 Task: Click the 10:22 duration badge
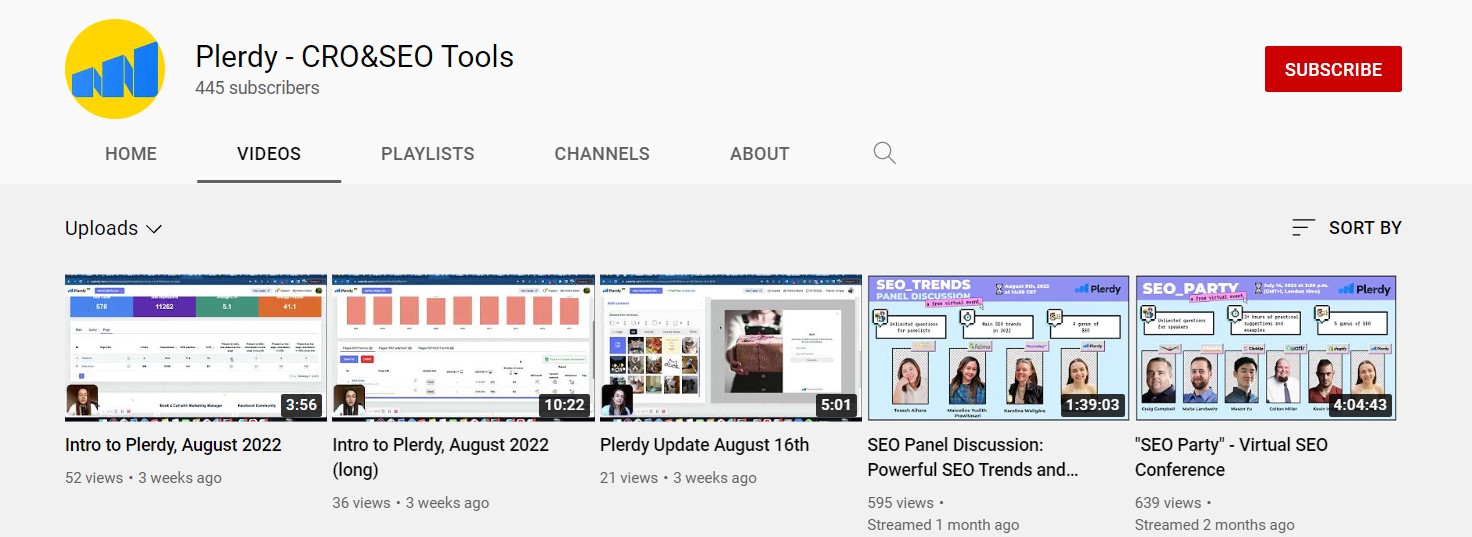coord(564,405)
